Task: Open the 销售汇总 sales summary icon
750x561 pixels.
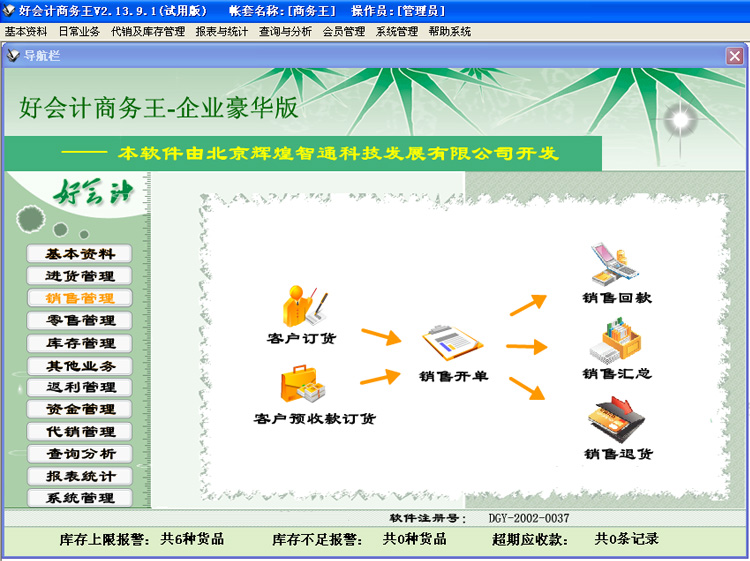Action: [615, 341]
